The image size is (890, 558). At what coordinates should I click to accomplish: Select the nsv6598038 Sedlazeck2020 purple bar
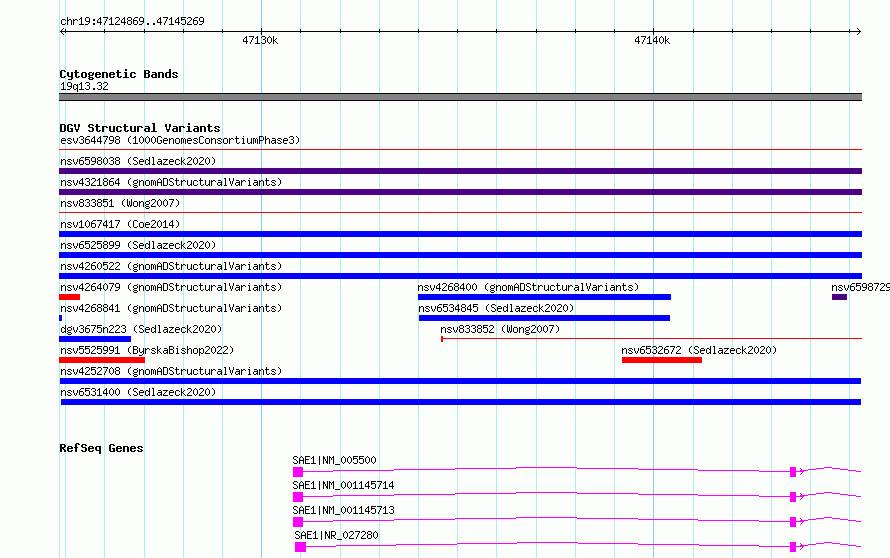point(460,171)
